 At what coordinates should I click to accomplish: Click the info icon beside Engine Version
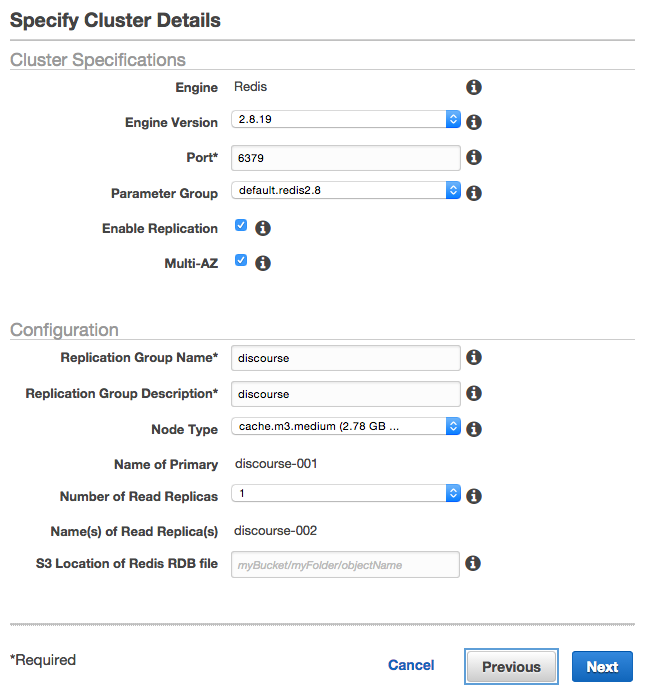(473, 122)
